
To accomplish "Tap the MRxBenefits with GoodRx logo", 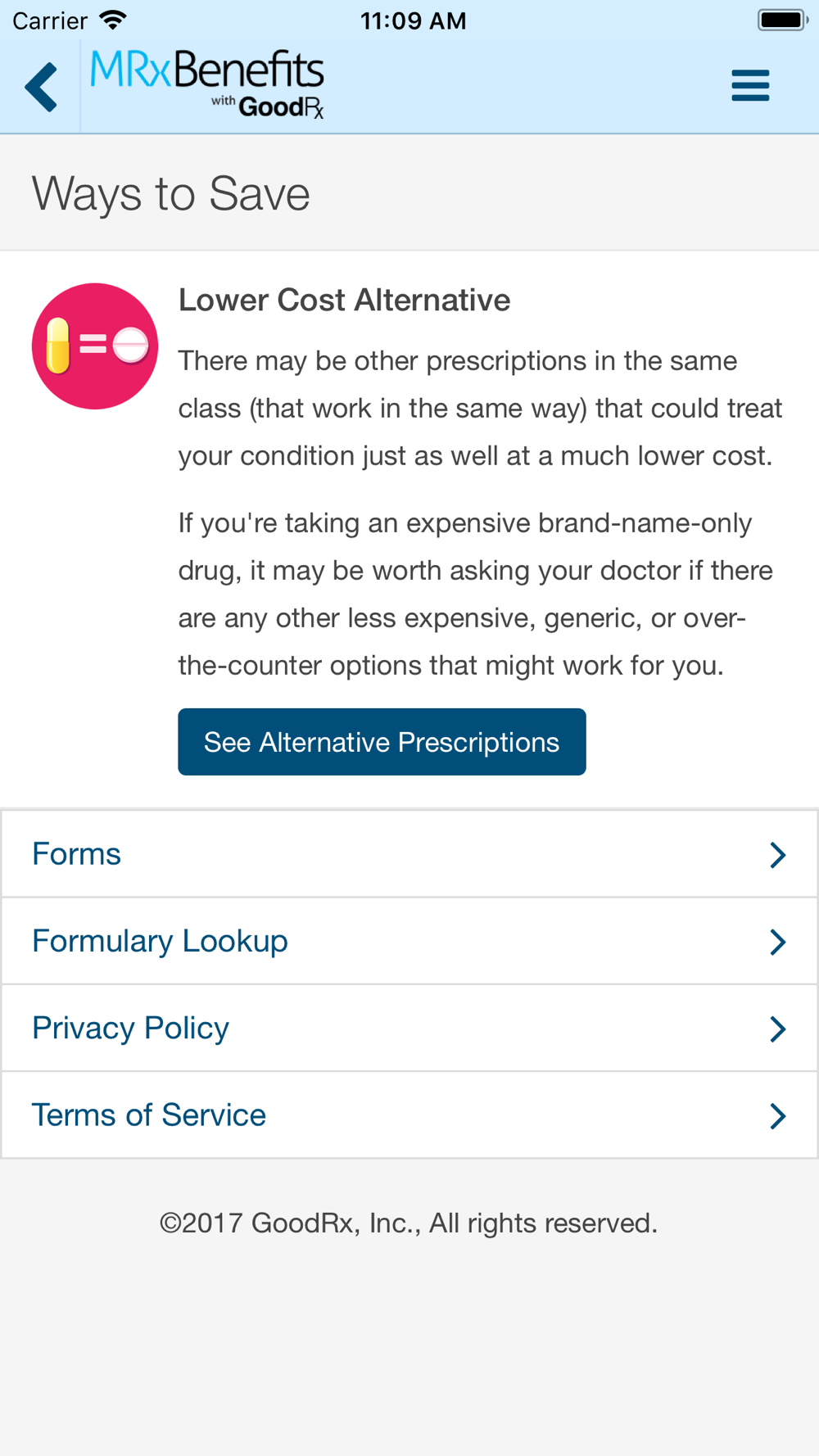I will (x=207, y=84).
